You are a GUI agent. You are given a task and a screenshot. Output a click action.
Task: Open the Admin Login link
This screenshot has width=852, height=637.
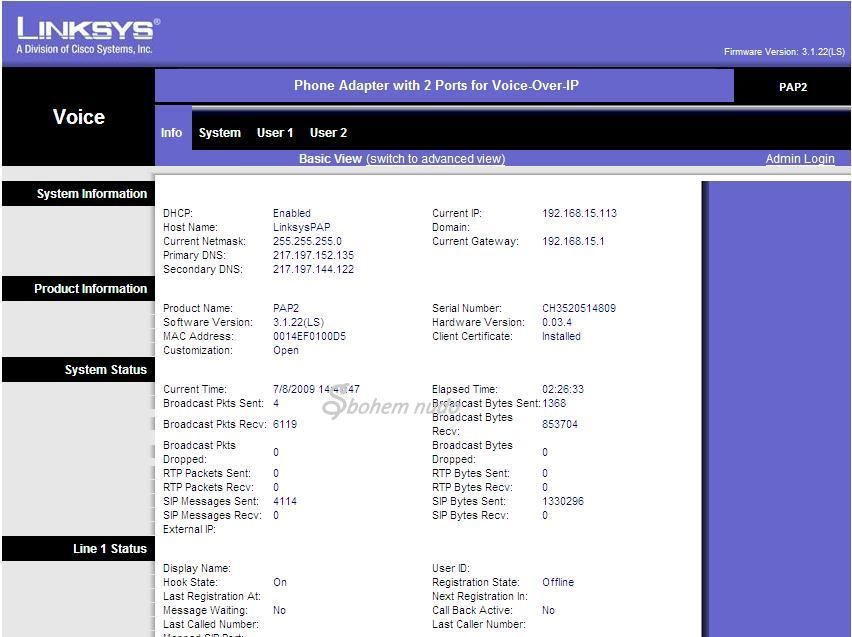799,159
